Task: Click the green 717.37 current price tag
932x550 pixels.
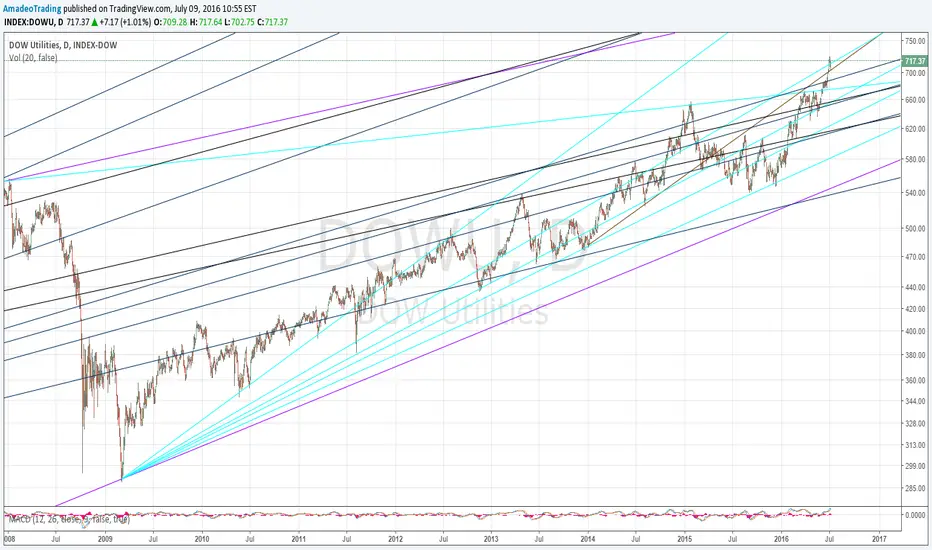Action: (915, 61)
